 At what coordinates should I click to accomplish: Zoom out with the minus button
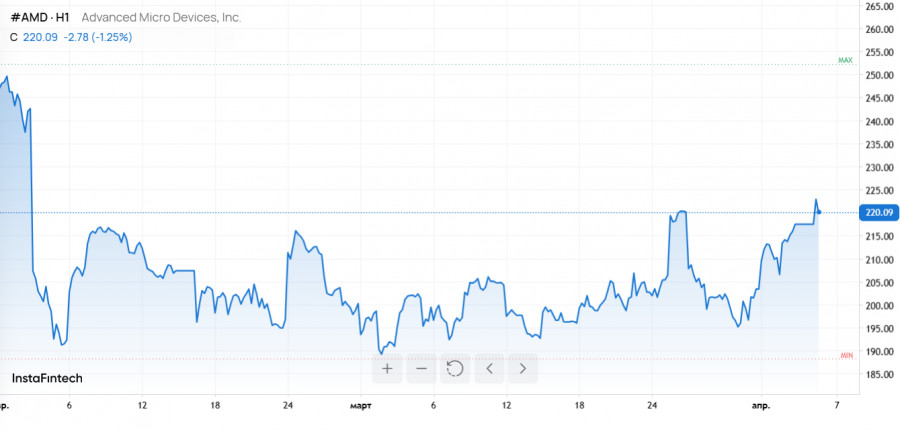click(x=421, y=368)
